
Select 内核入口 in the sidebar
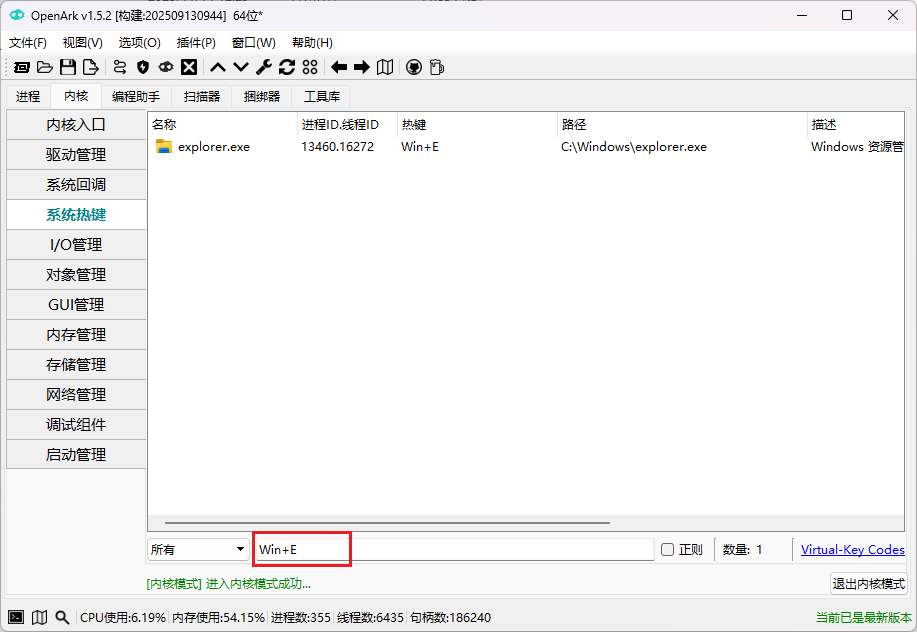point(76,125)
